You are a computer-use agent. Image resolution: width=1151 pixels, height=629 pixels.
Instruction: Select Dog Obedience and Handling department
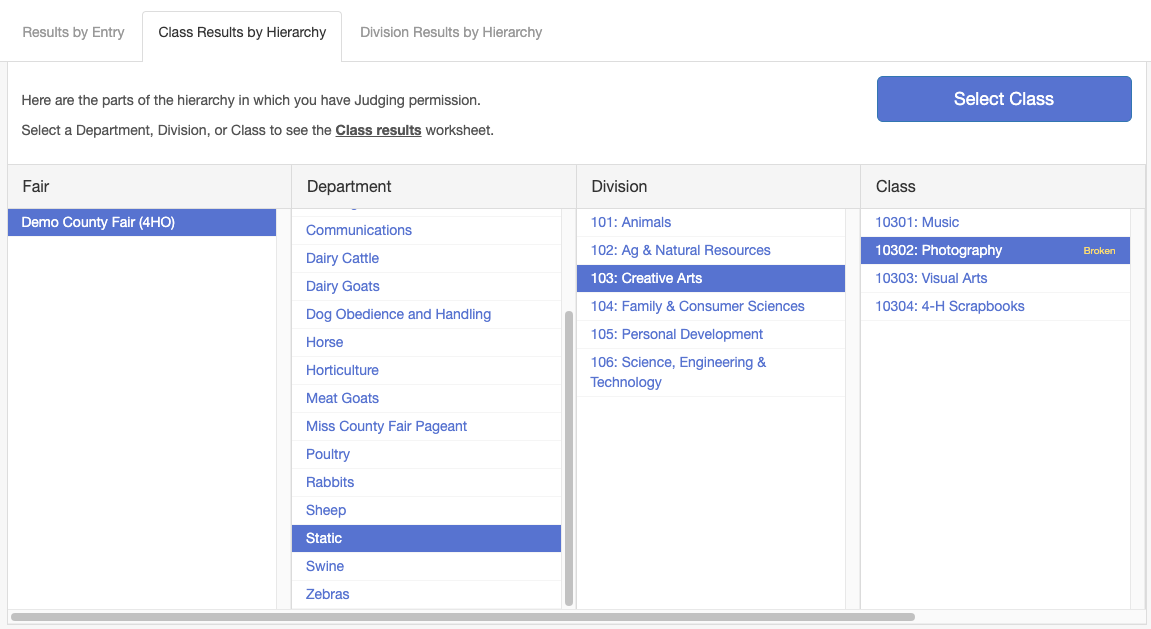pos(398,314)
